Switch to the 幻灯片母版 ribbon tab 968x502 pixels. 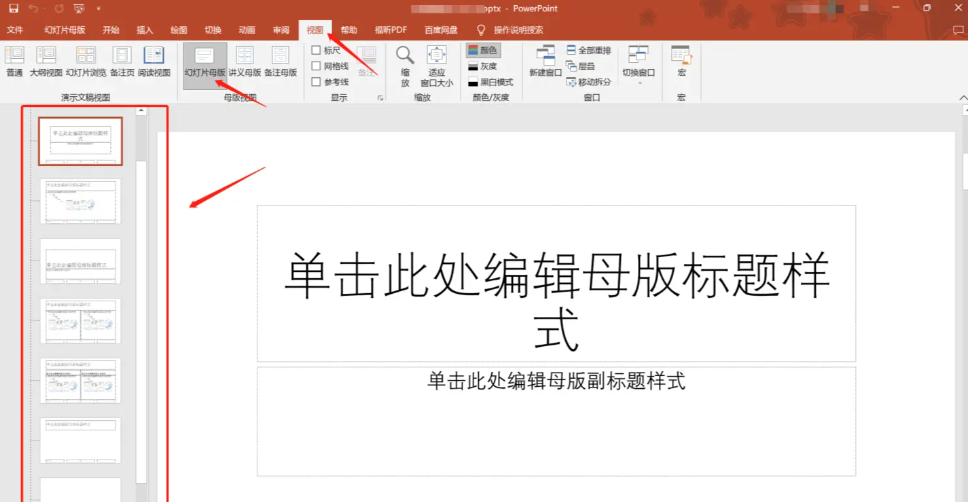64,30
